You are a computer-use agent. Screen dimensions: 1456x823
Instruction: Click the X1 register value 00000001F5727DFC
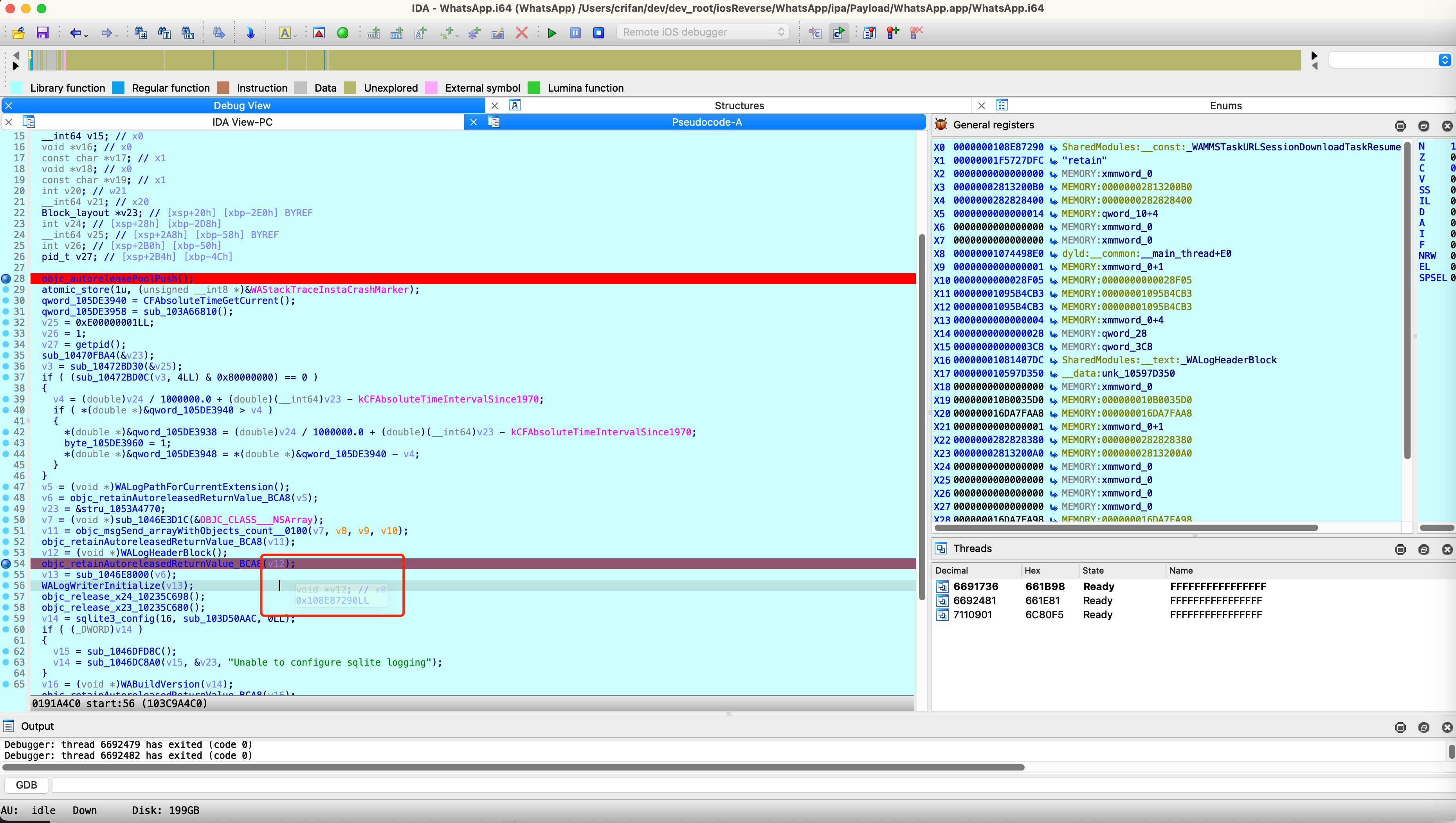click(x=998, y=161)
